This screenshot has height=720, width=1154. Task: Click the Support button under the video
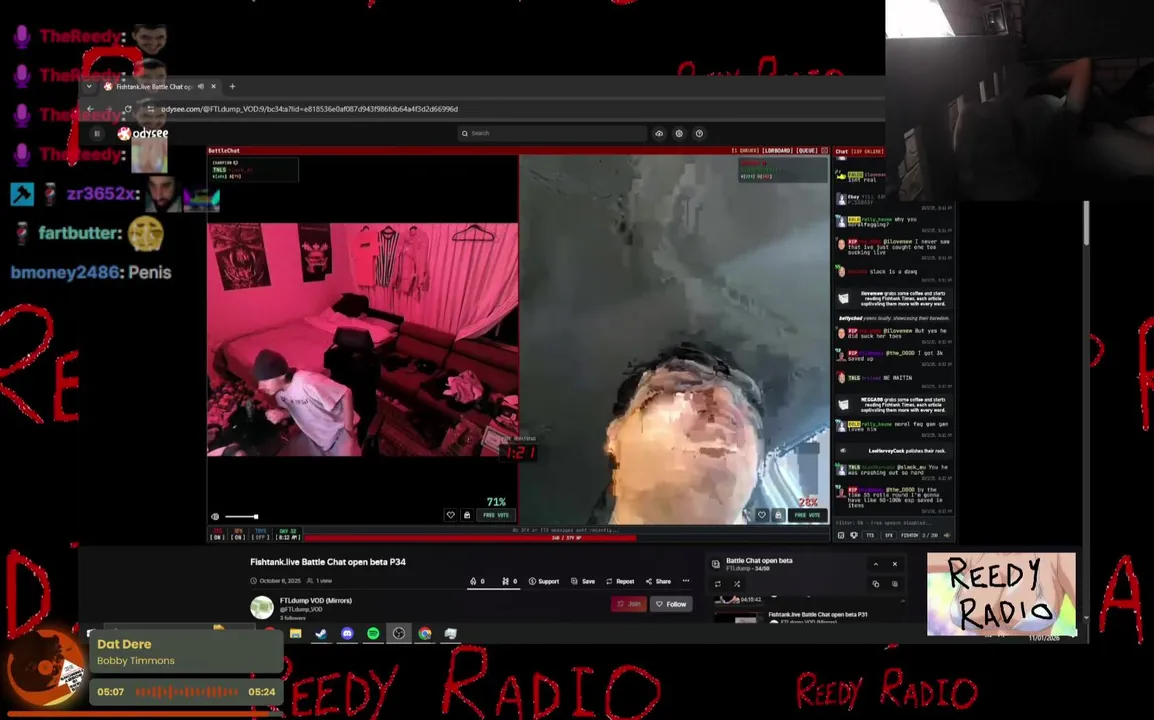coord(543,581)
